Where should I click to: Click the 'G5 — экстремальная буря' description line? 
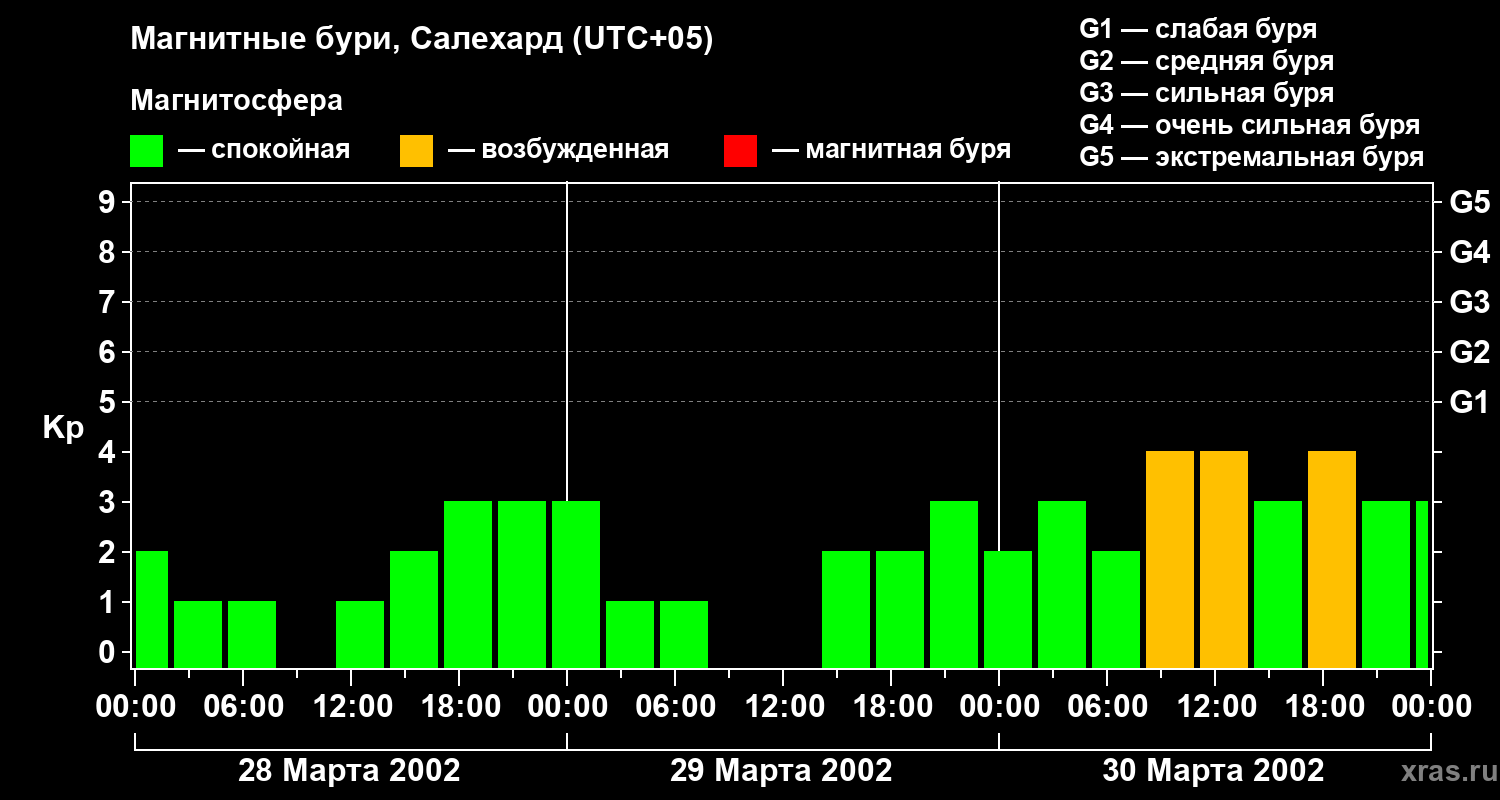(1252, 157)
